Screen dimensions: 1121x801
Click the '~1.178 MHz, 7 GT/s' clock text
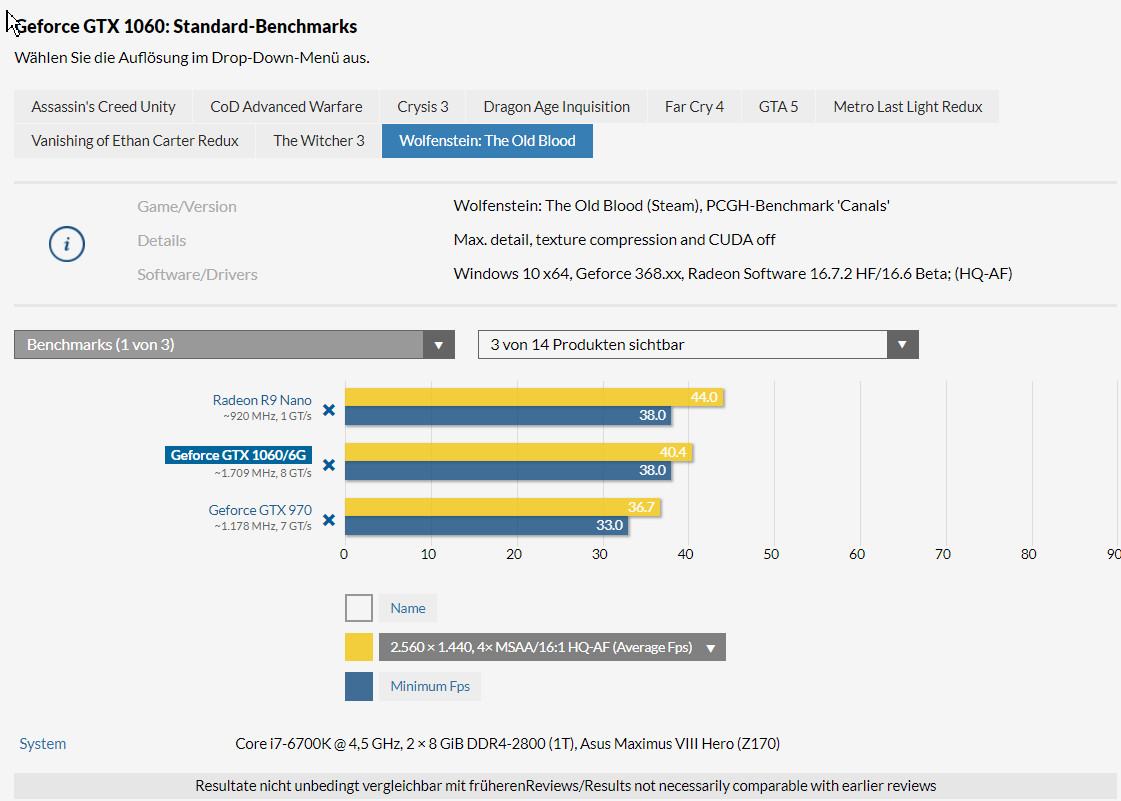[263, 526]
